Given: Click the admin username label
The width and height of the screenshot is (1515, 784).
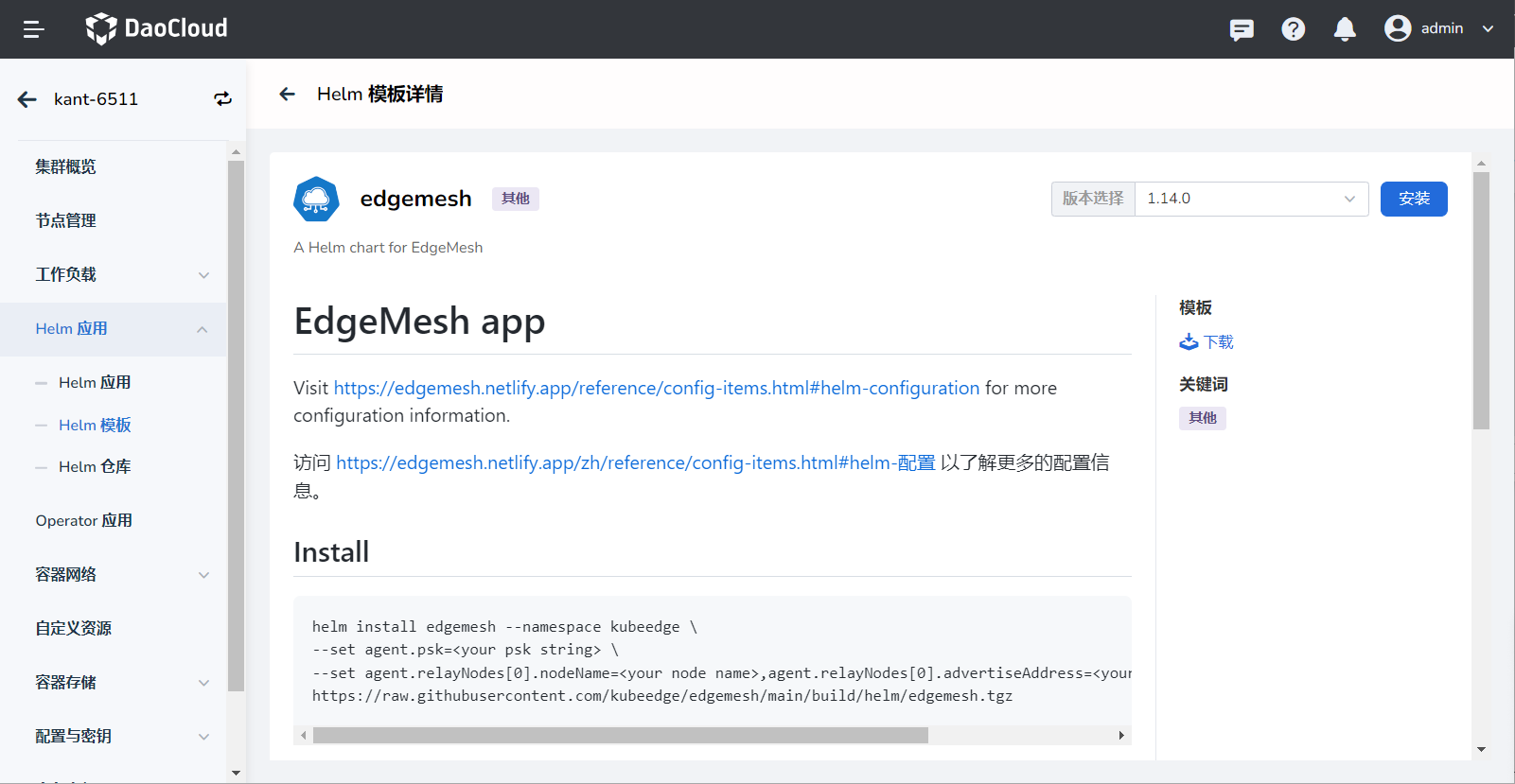Looking at the screenshot, I should (x=1442, y=28).
